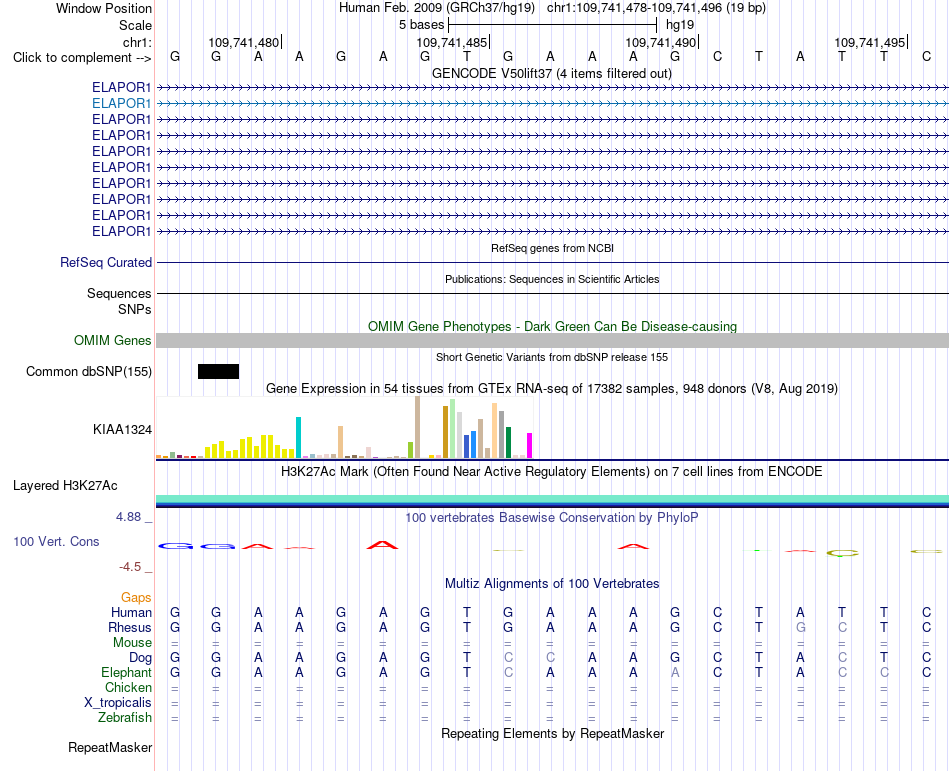Click the KIAA1324 GTEx track label
The image size is (950, 771).
[122, 429]
